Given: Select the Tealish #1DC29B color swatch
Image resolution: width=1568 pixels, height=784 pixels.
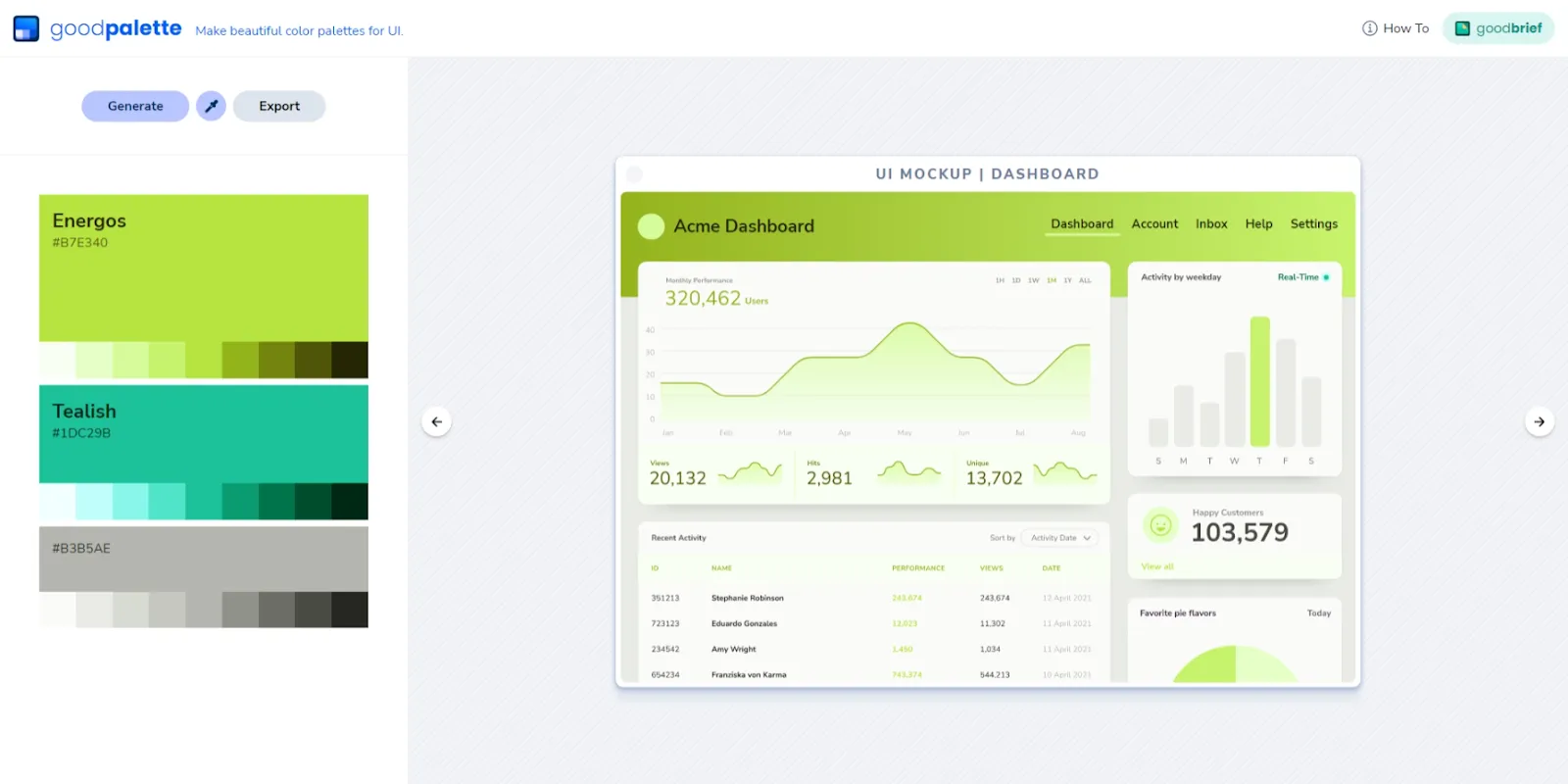Looking at the screenshot, I should pos(204,434).
